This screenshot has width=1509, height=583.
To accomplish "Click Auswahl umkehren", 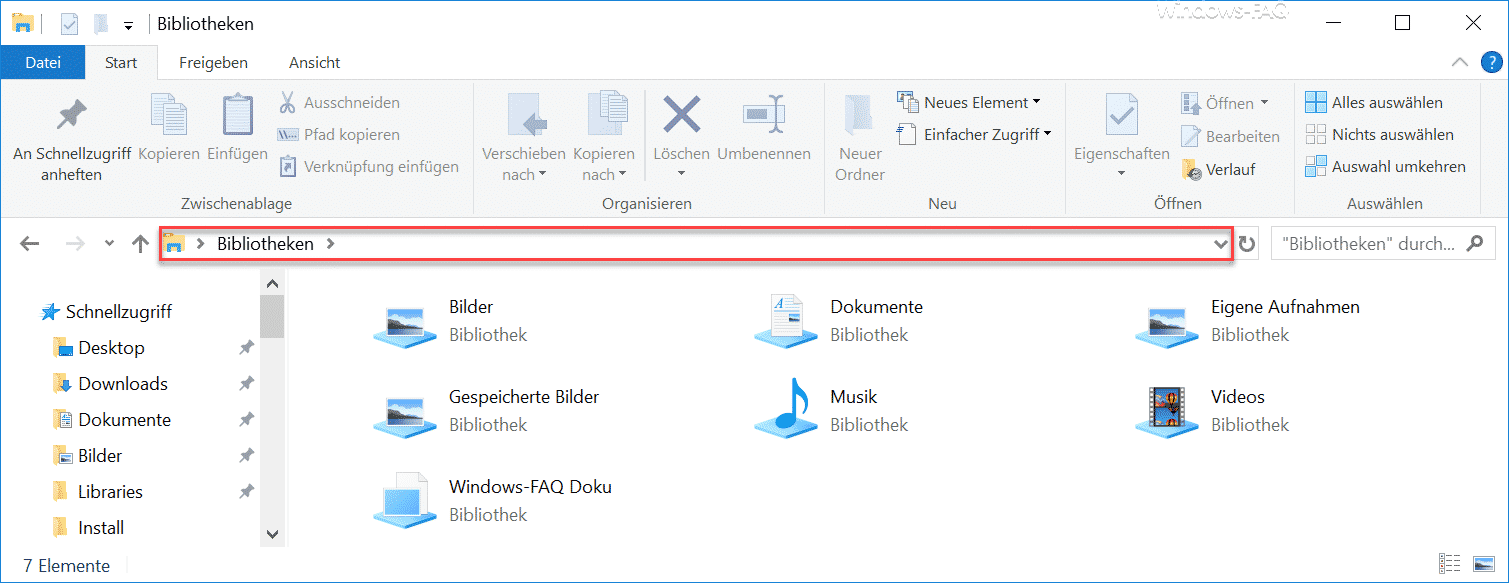I will [1386, 166].
